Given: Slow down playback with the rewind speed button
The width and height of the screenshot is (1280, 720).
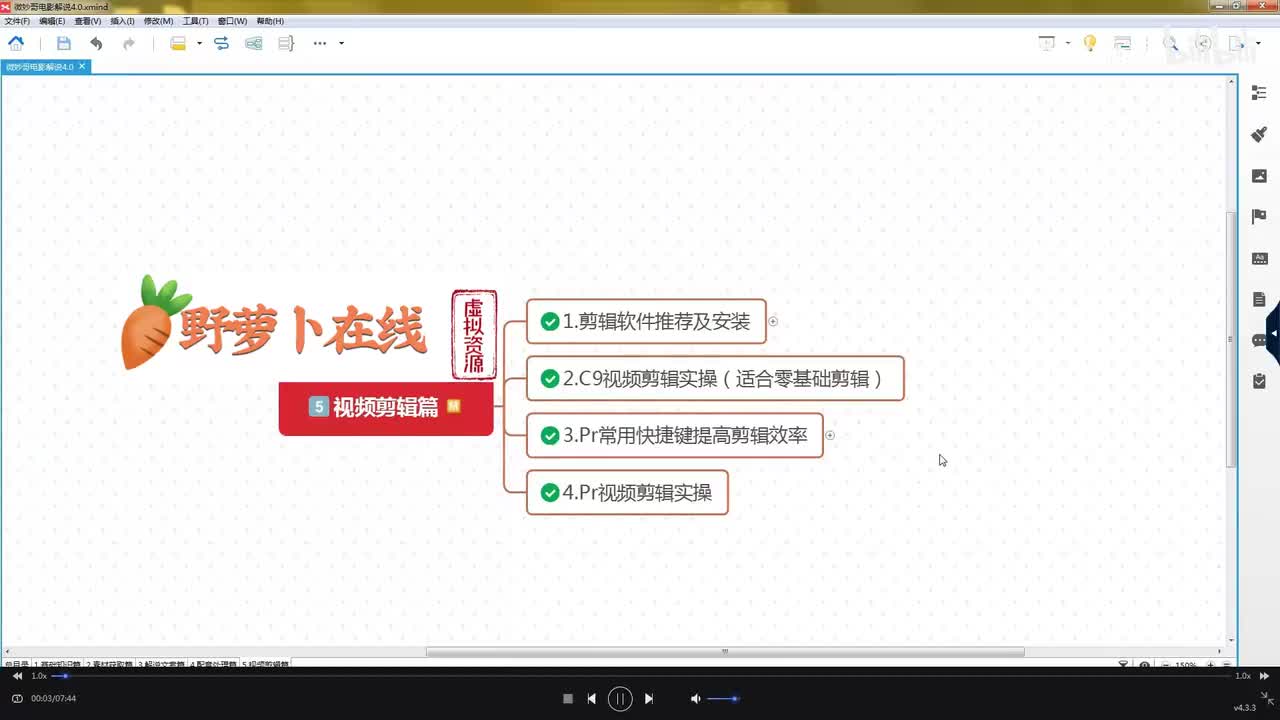Looking at the screenshot, I should pos(17,676).
